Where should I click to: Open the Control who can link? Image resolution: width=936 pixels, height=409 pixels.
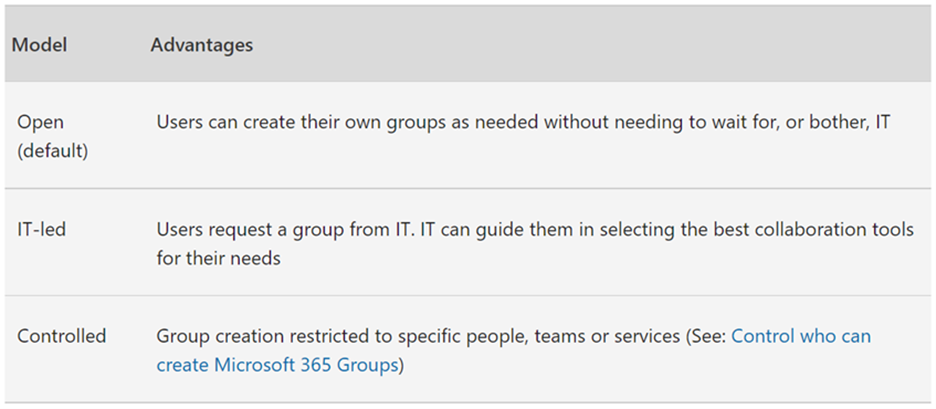point(800,336)
